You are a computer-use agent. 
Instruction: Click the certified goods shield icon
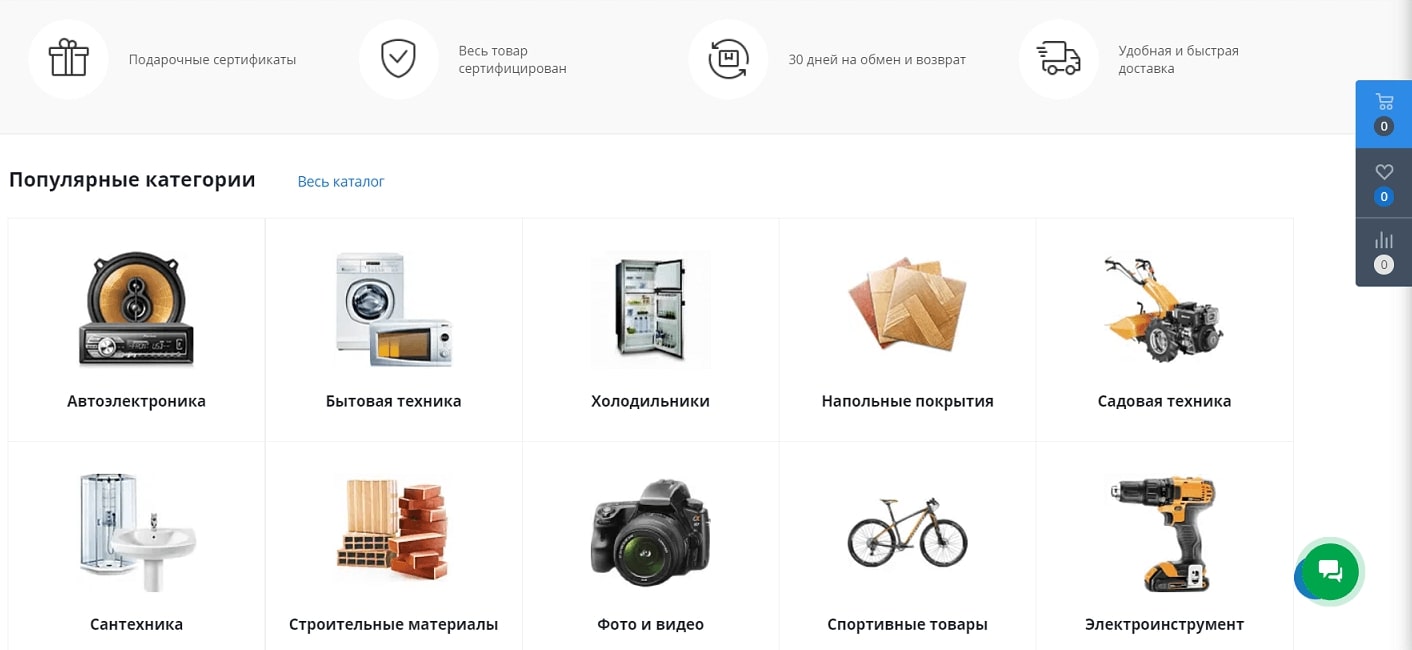click(x=398, y=59)
